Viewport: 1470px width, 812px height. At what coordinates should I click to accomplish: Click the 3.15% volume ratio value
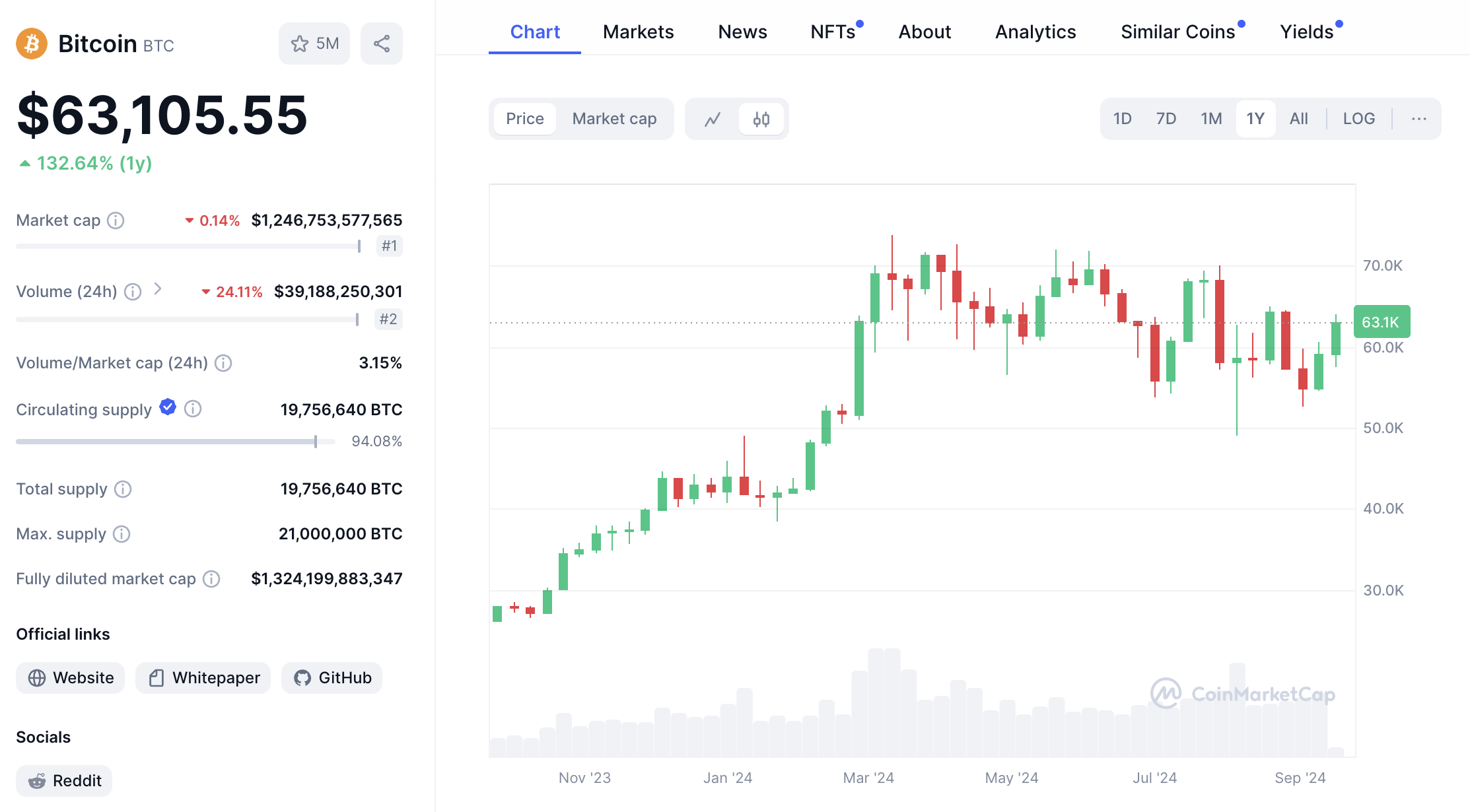pyautogui.click(x=380, y=363)
